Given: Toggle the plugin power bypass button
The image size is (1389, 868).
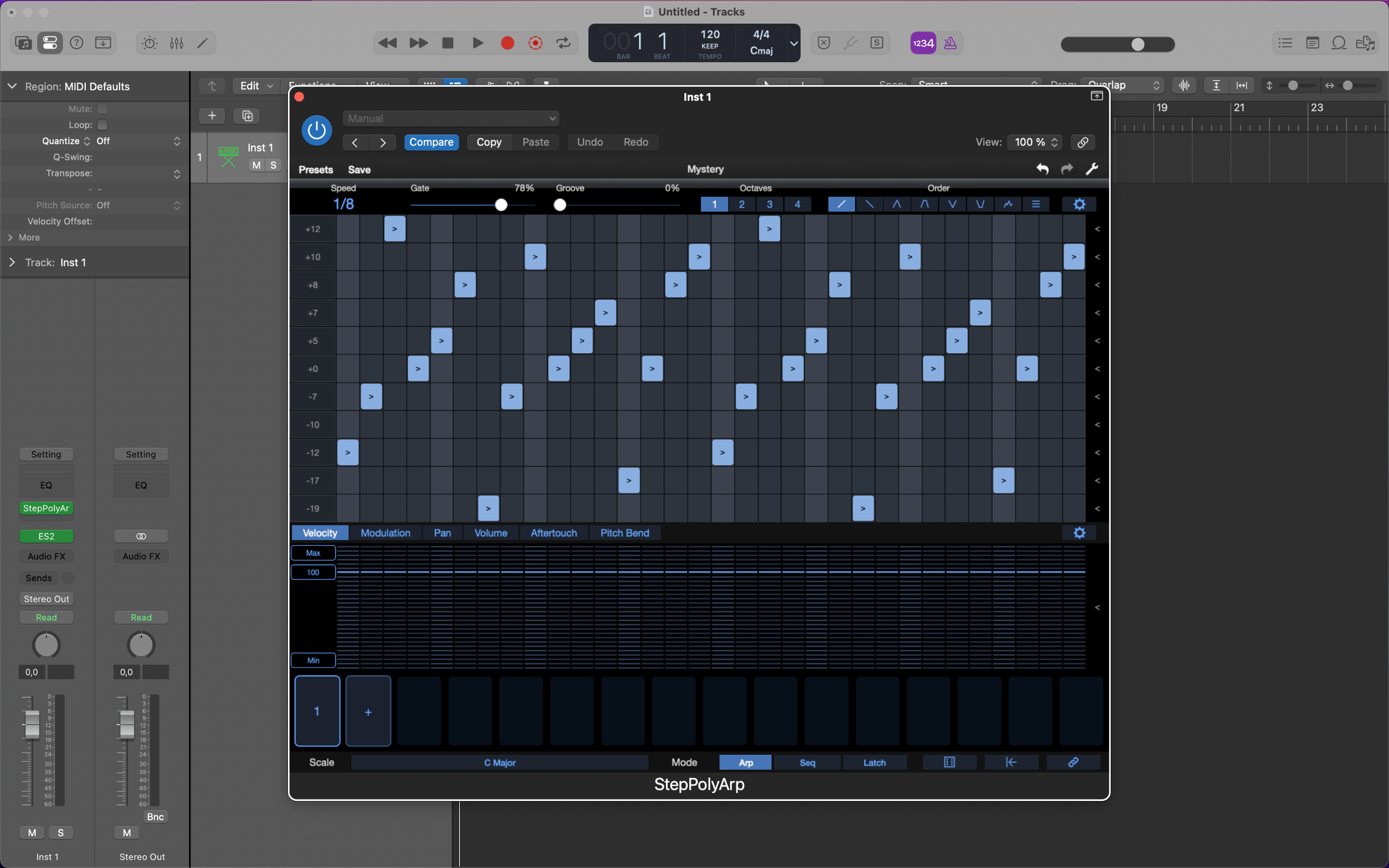Looking at the screenshot, I should pos(316,130).
